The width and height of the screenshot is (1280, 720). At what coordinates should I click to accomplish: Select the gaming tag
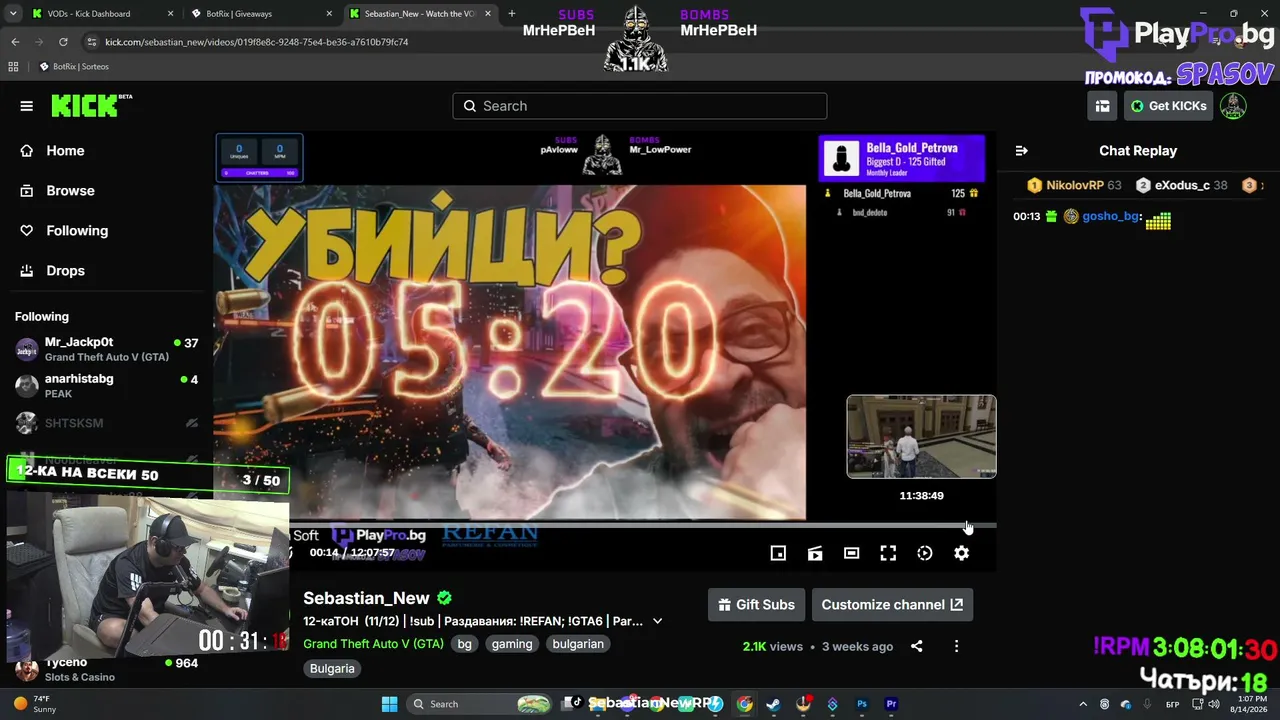pyautogui.click(x=512, y=644)
